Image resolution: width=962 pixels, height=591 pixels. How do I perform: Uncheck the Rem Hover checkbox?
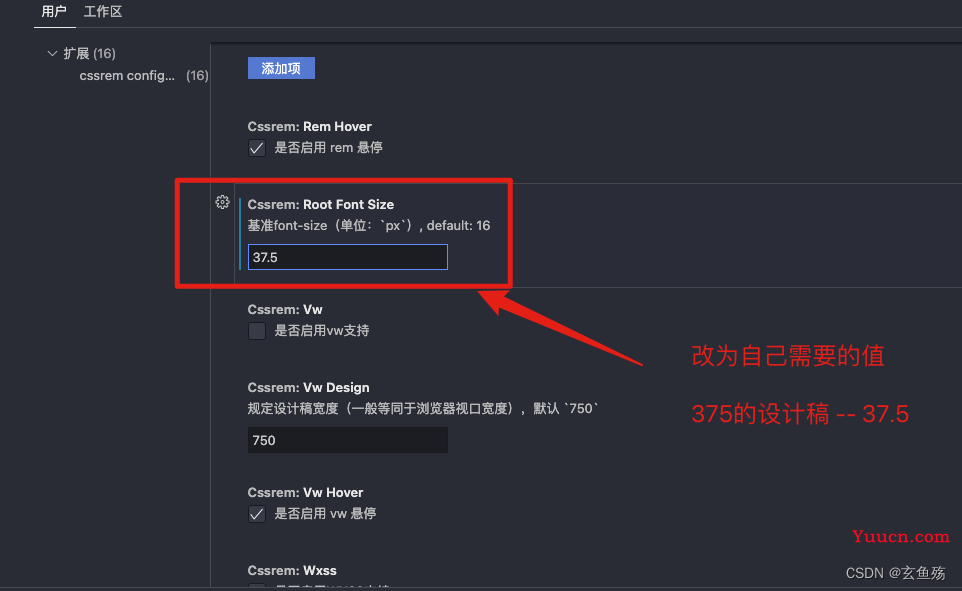tap(257, 148)
